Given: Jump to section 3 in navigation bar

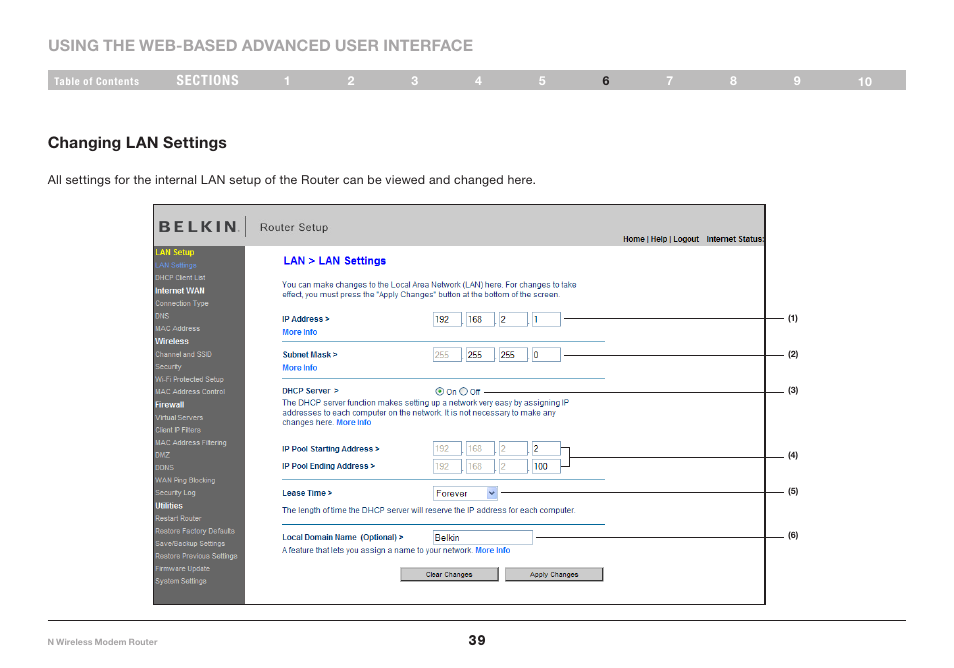Looking at the screenshot, I should (x=414, y=80).
